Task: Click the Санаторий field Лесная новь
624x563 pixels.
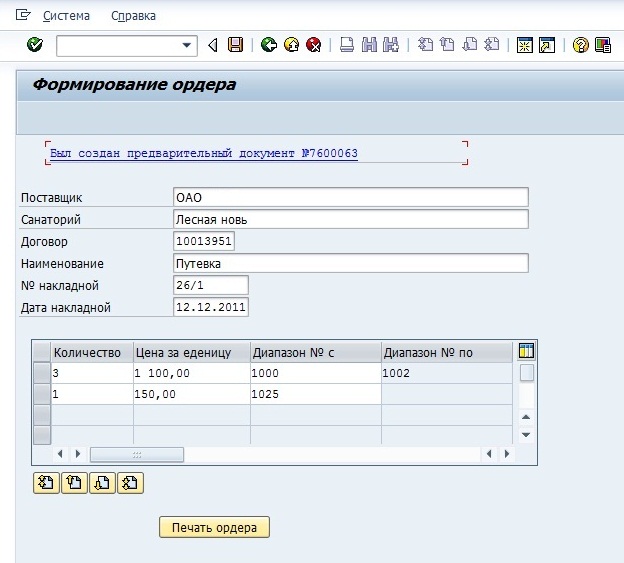Action: click(351, 219)
